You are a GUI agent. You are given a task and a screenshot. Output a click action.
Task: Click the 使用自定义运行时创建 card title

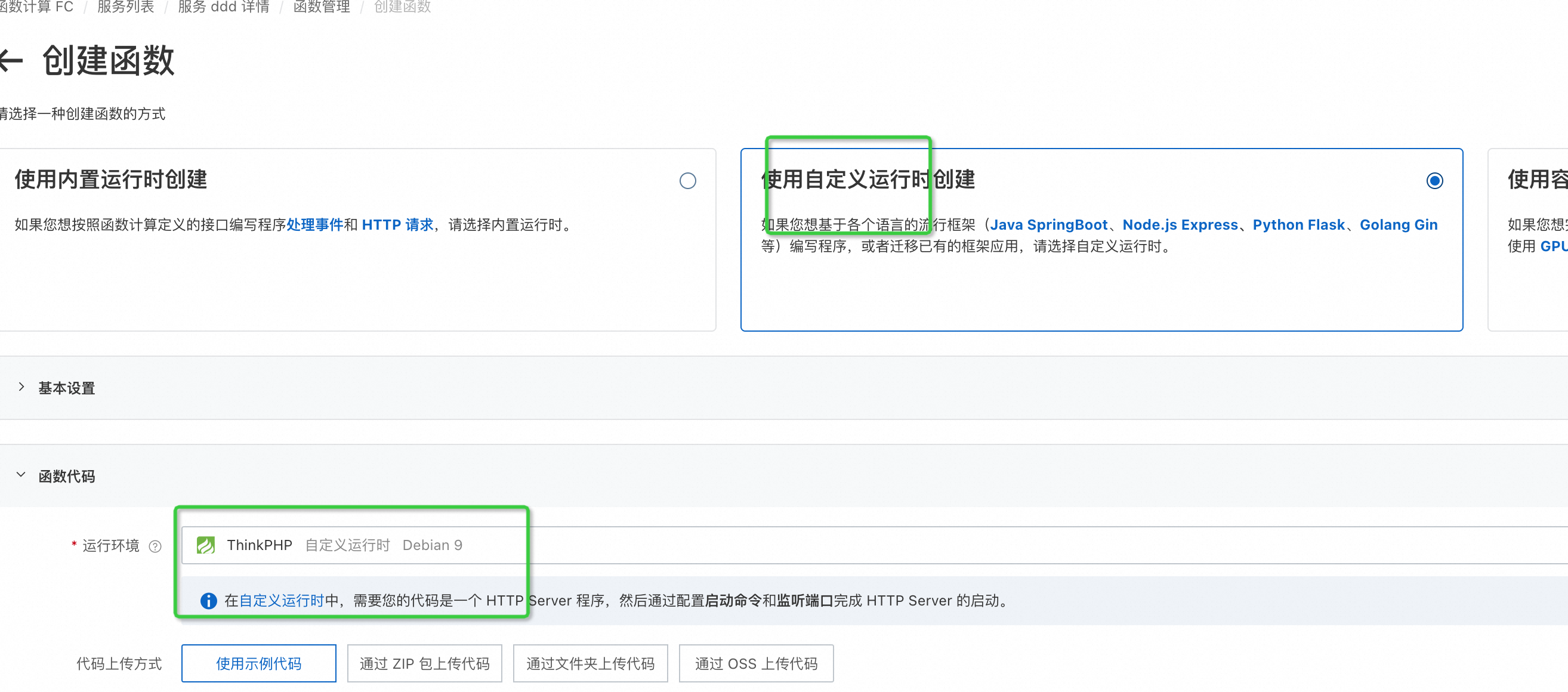(x=868, y=180)
